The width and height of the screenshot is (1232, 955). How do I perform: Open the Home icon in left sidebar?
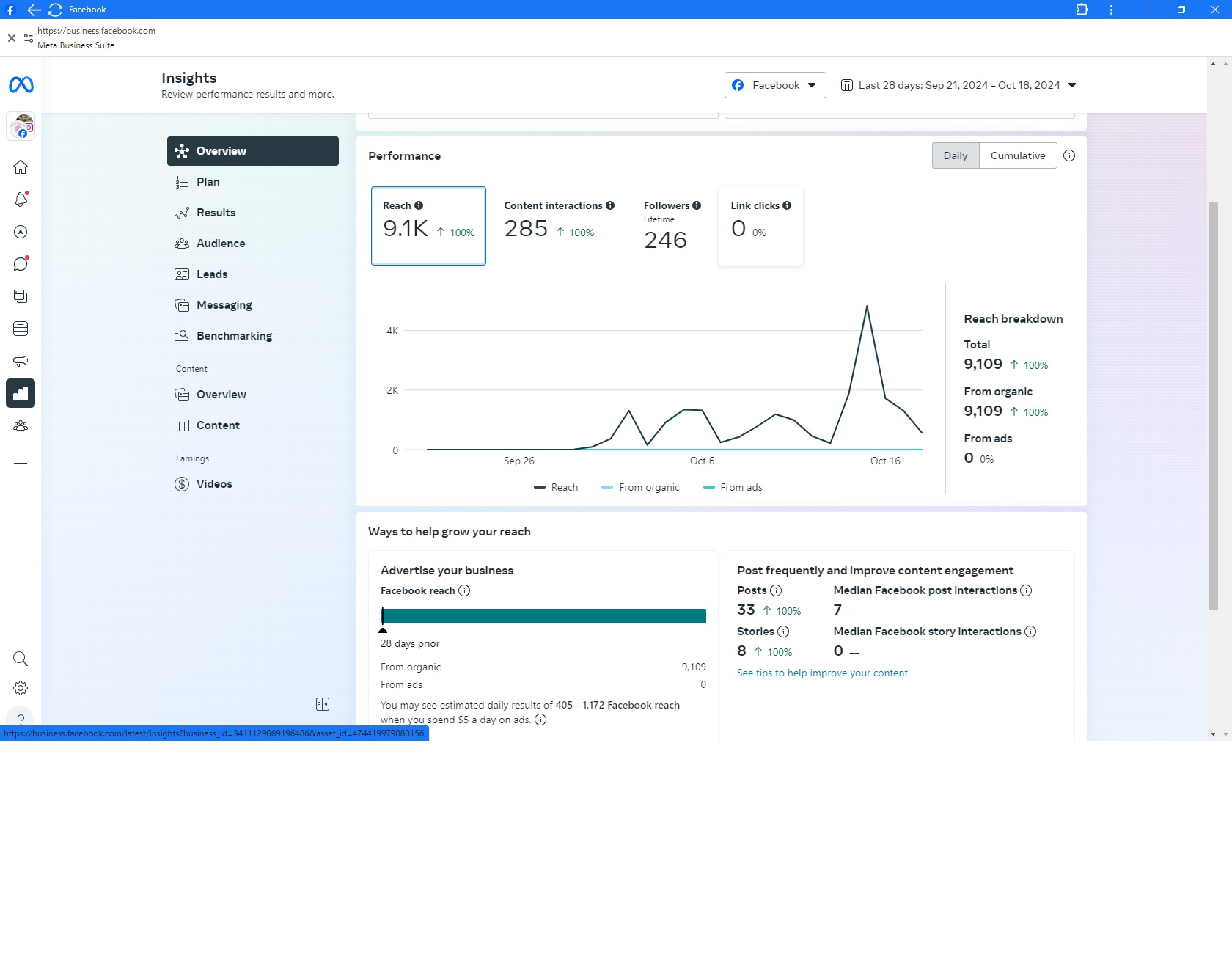21,167
